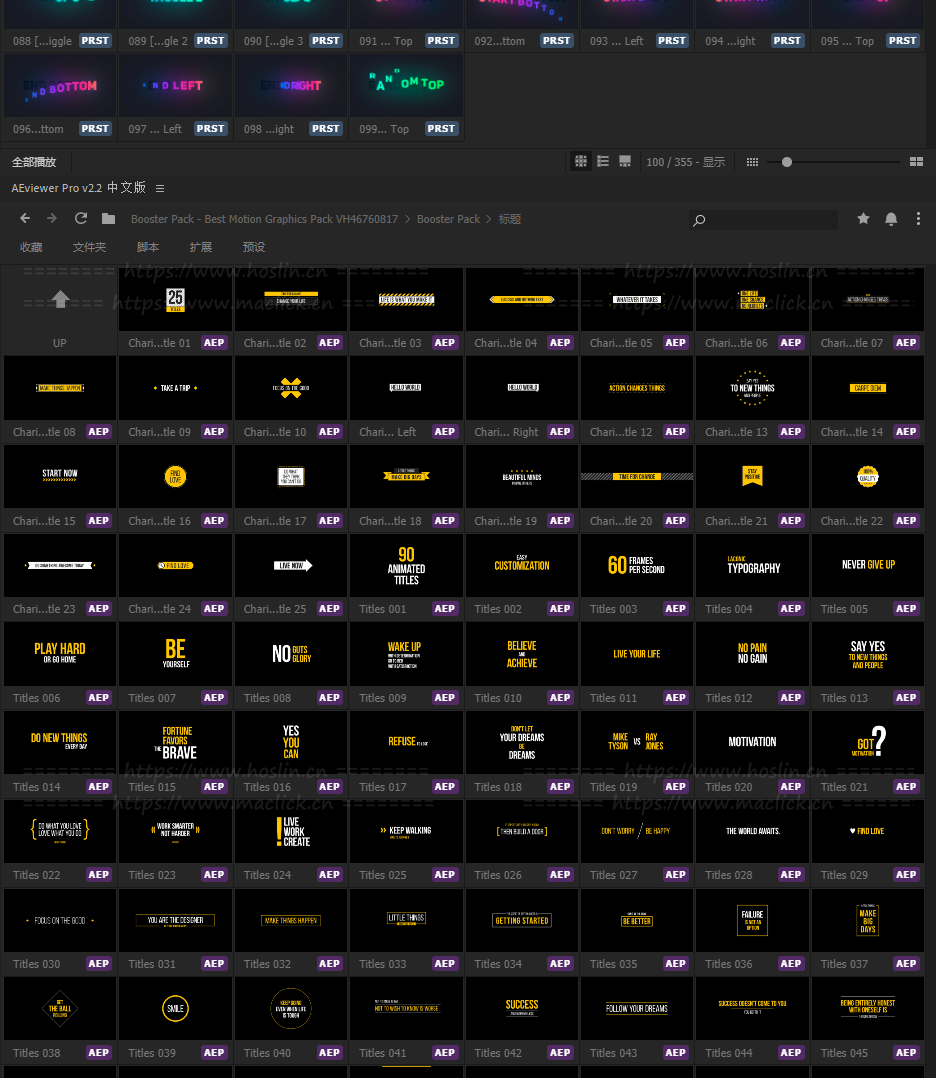Click the AEP badge on Titles 003
This screenshot has height=1078, width=936.
click(x=675, y=608)
